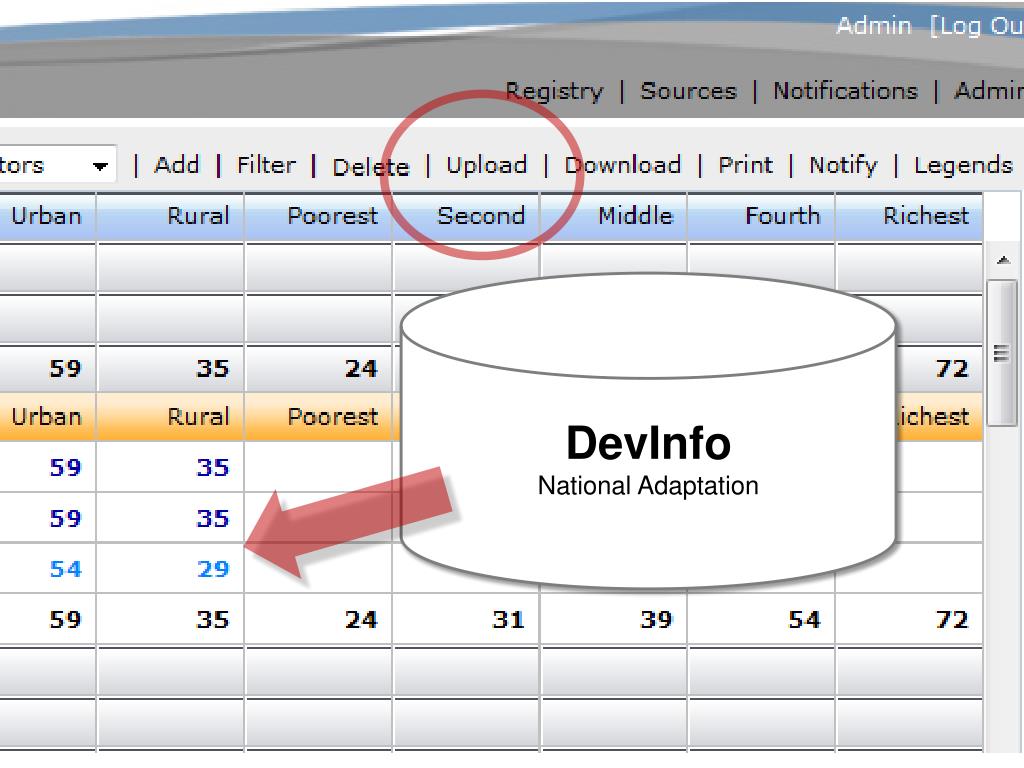Click the Upload toolbar link
1024x768 pixels.
tap(487, 165)
